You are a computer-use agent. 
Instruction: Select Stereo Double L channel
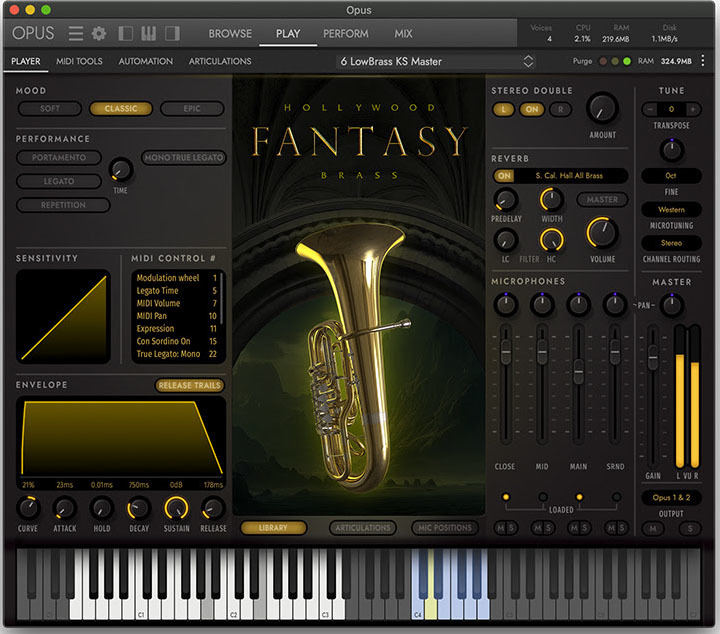[x=503, y=109]
